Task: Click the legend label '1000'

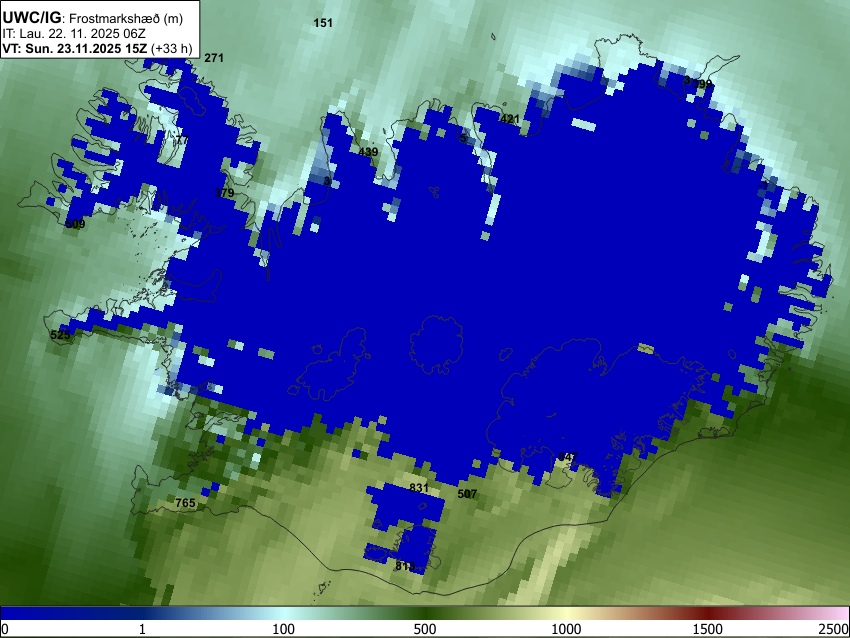Action: pyautogui.click(x=566, y=629)
